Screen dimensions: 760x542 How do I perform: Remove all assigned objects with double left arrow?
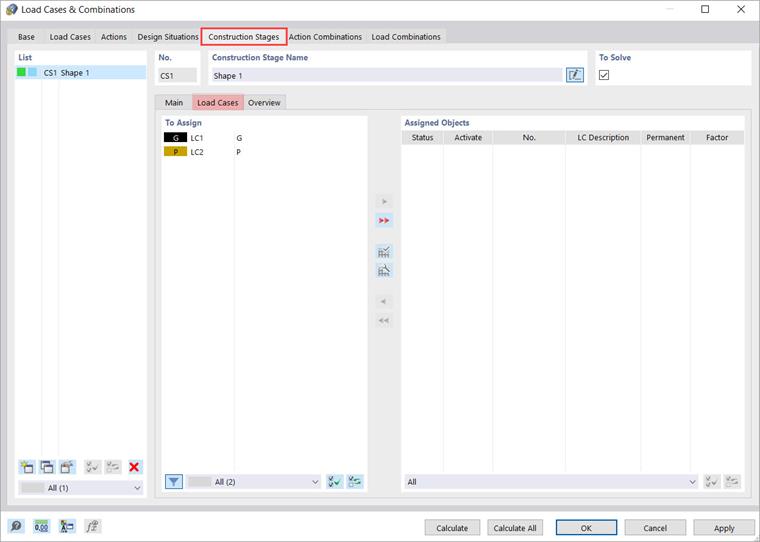point(384,320)
